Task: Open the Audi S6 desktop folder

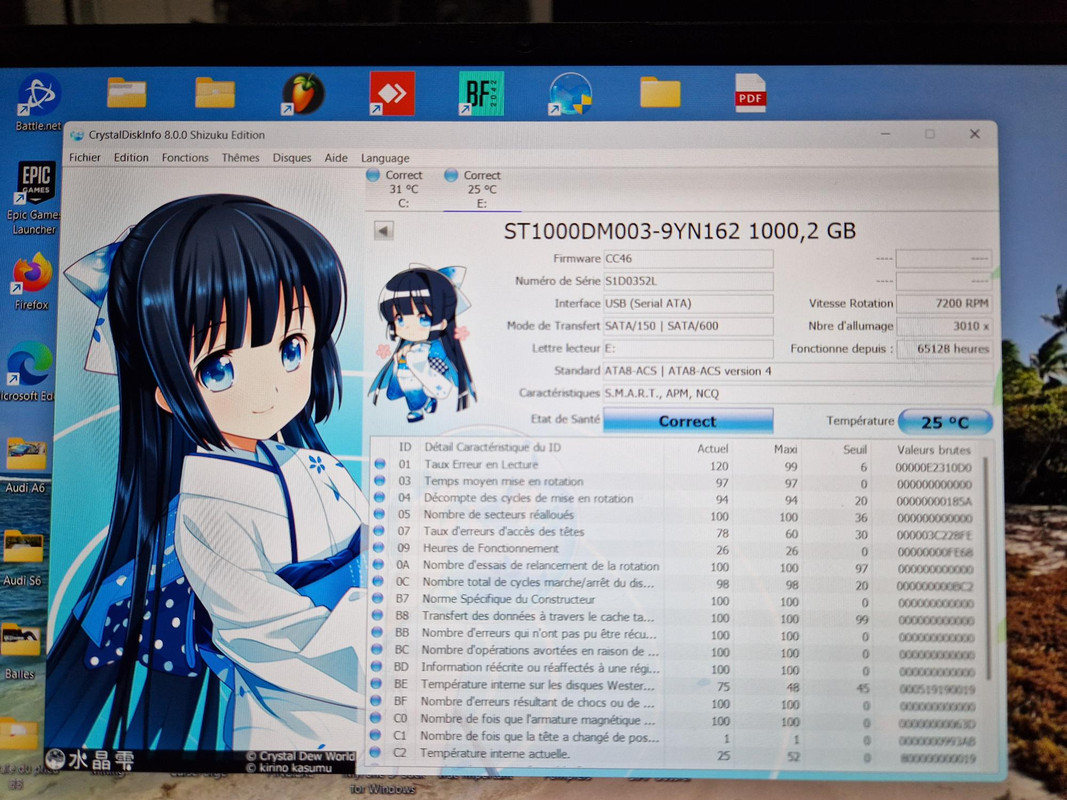Action: [22, 558]
